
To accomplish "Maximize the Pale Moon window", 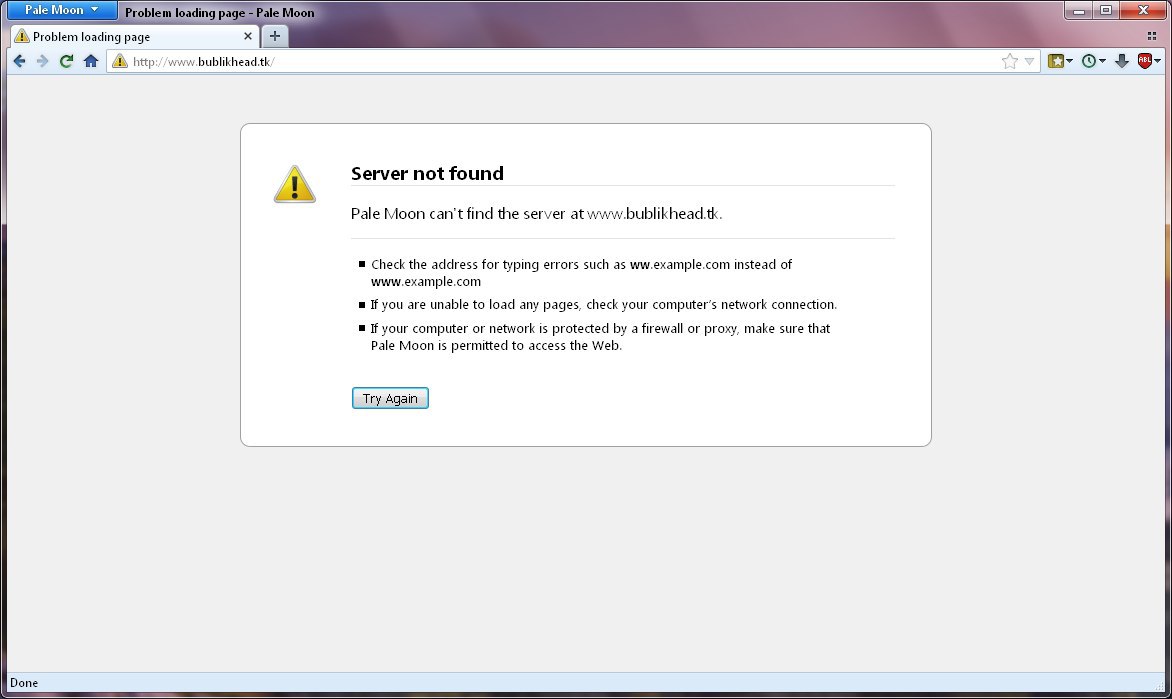I will coord(1105,10).
